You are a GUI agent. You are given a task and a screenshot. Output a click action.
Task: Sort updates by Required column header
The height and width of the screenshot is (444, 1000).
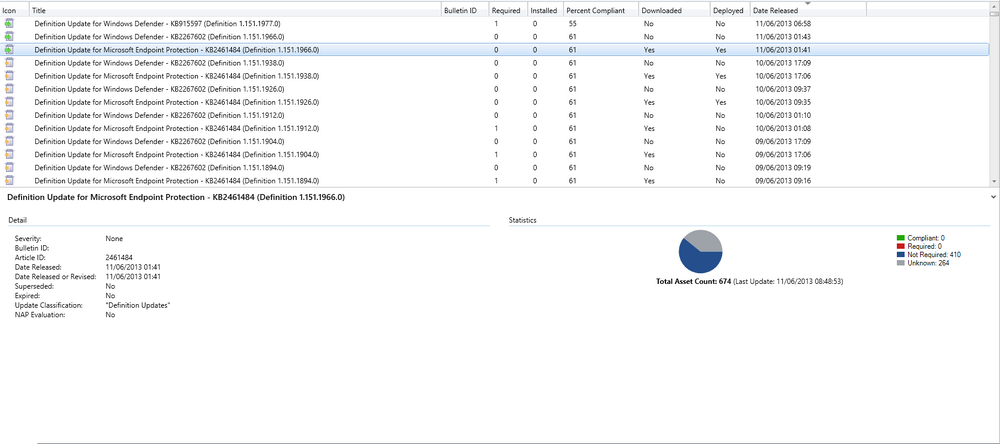[x=508, y=10]
